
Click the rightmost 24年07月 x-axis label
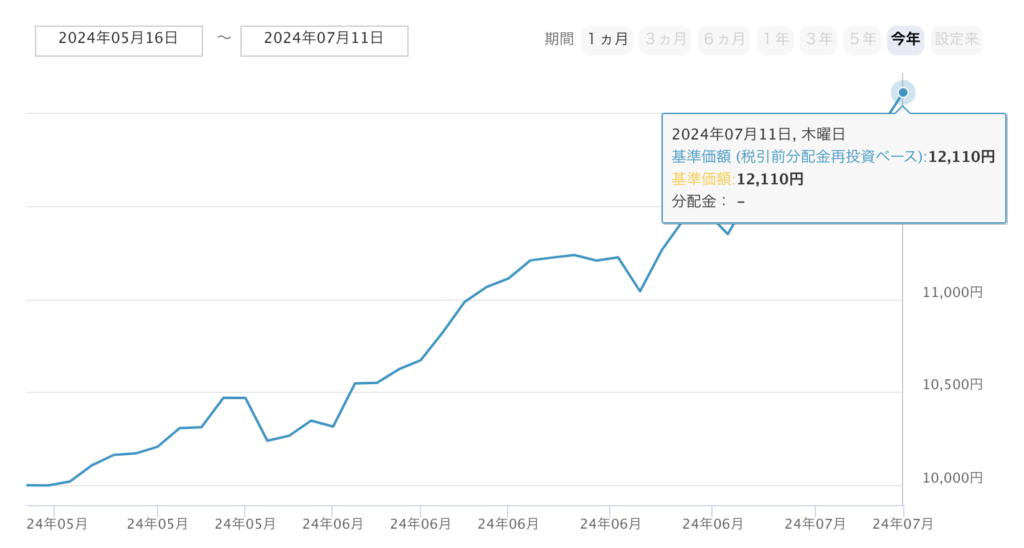[x=903, y=523]
